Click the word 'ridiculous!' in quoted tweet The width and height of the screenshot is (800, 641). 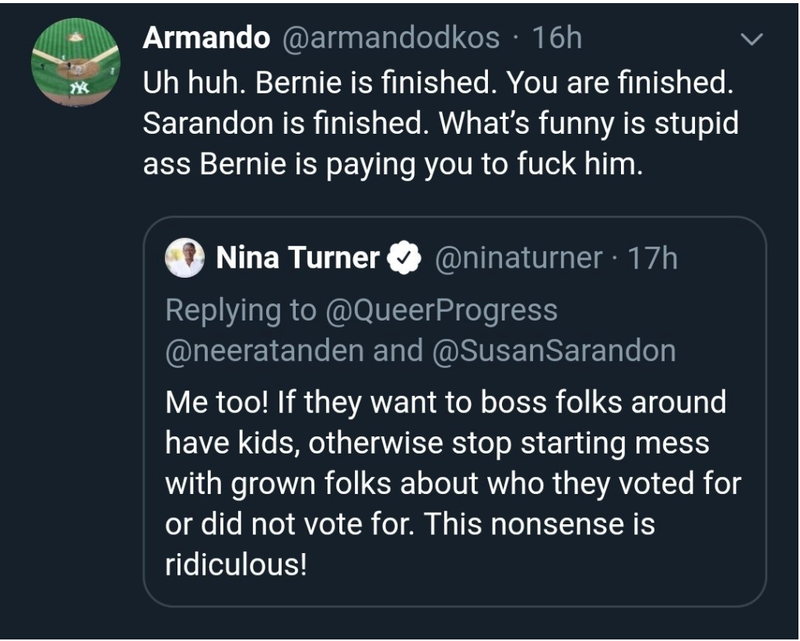pos(236,564)
